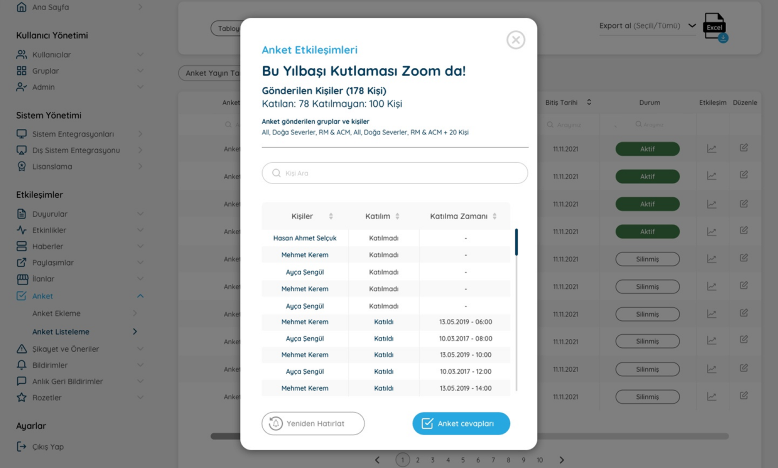The height and width of the screenshot is (468, 778).
Task: Click the previous page arrow
Action: (x=378, y=460)
